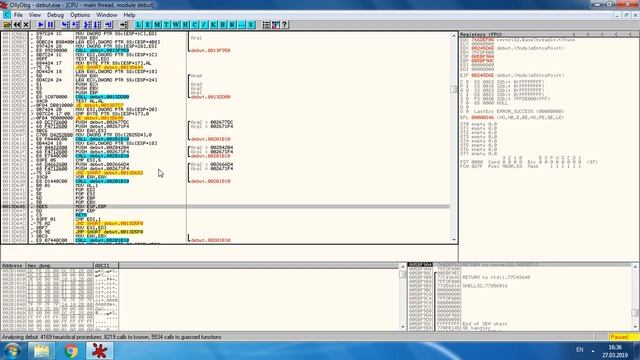Image resolution: width=640 pixels, height=360 pixels.
Task: Click EN language indicator in system tray
Action: [x=580, y=350]
